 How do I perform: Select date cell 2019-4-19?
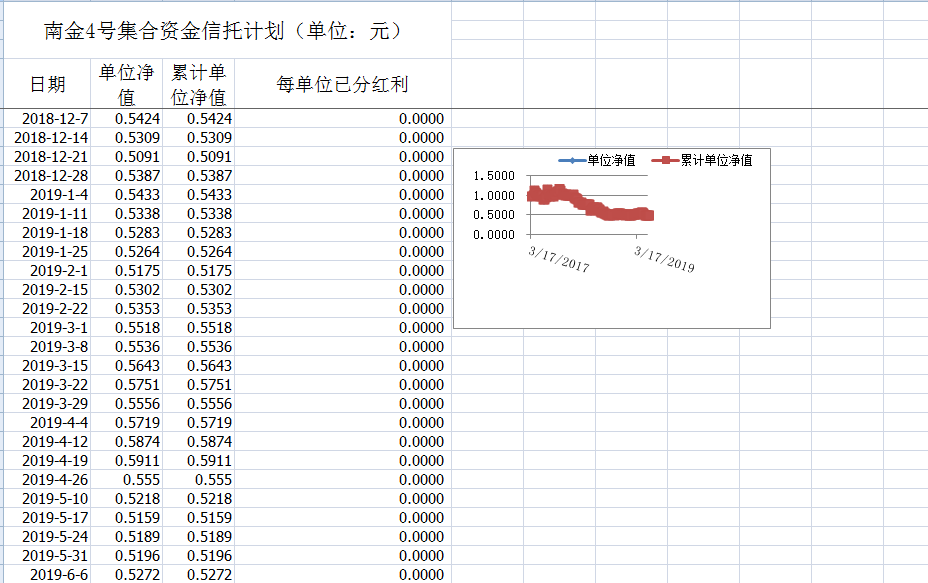(x=47, y=460)
